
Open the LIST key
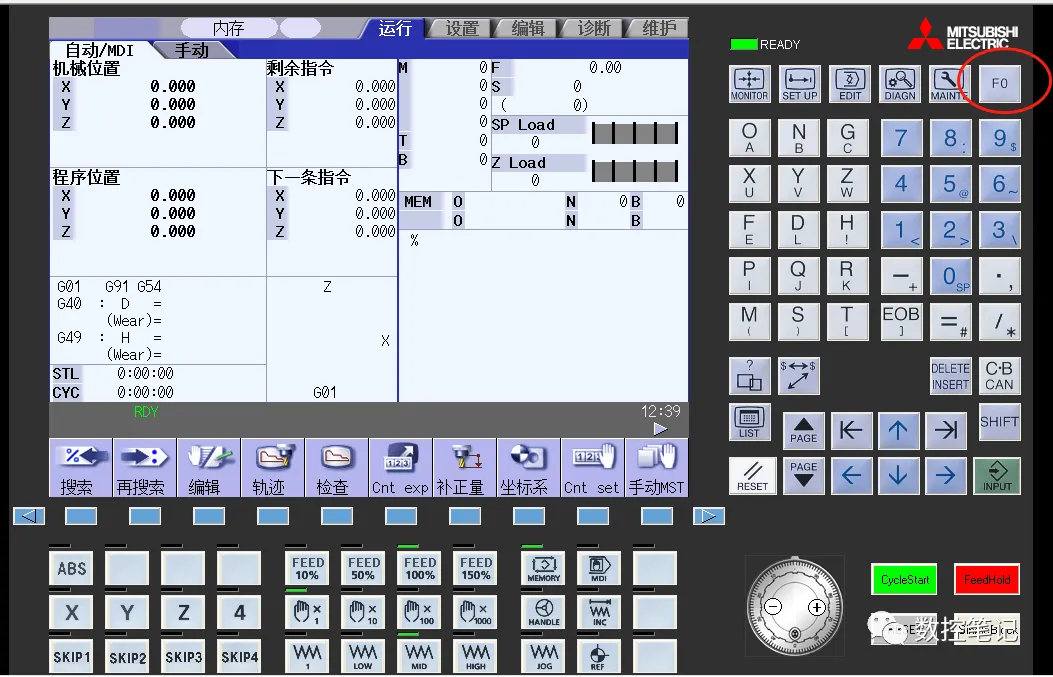point(749,422)
